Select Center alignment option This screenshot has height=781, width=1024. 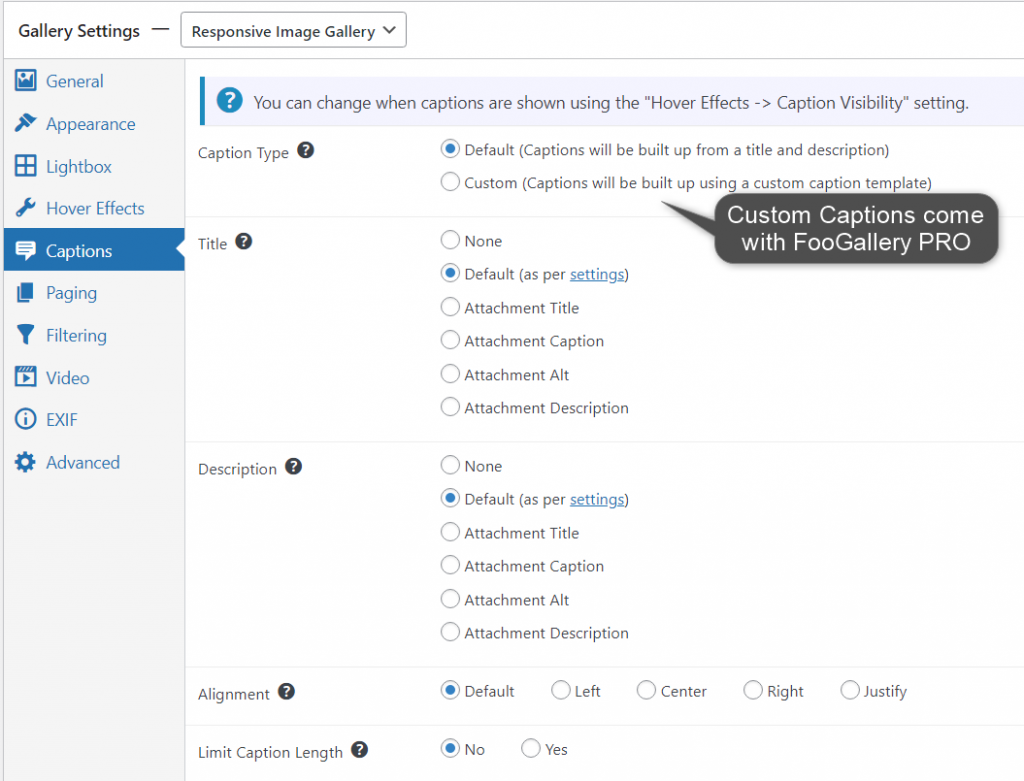pos(646,690)
